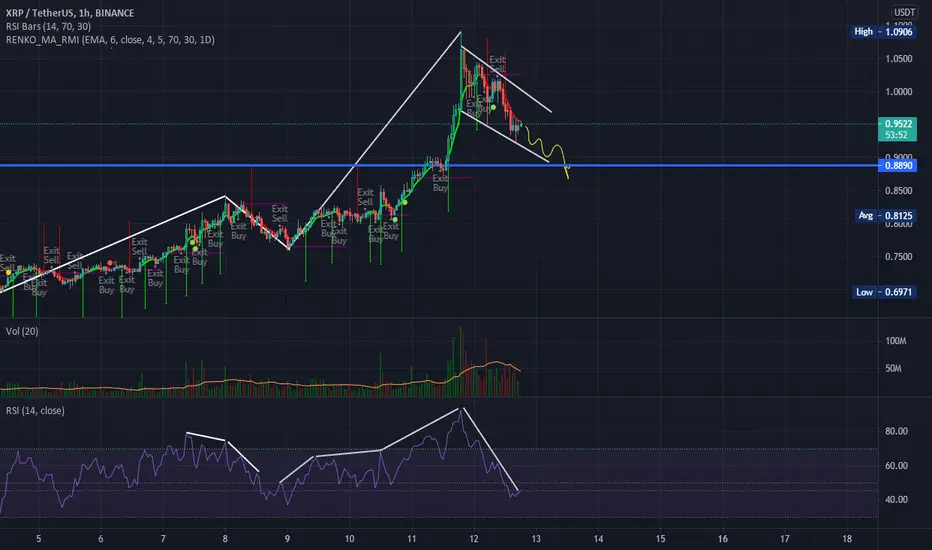Click date 5 on the time axis

coord(39,539)
